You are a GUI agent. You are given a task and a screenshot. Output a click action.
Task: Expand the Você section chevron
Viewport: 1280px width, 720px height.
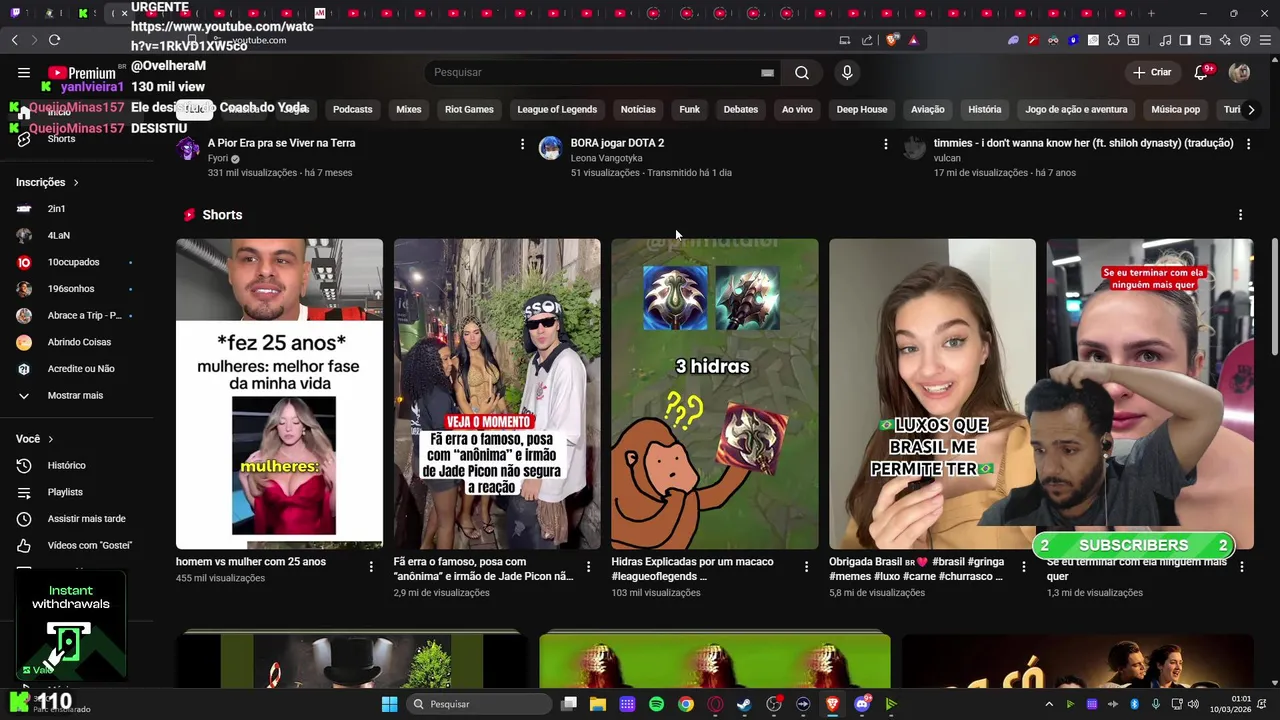(x=51, y=439)
